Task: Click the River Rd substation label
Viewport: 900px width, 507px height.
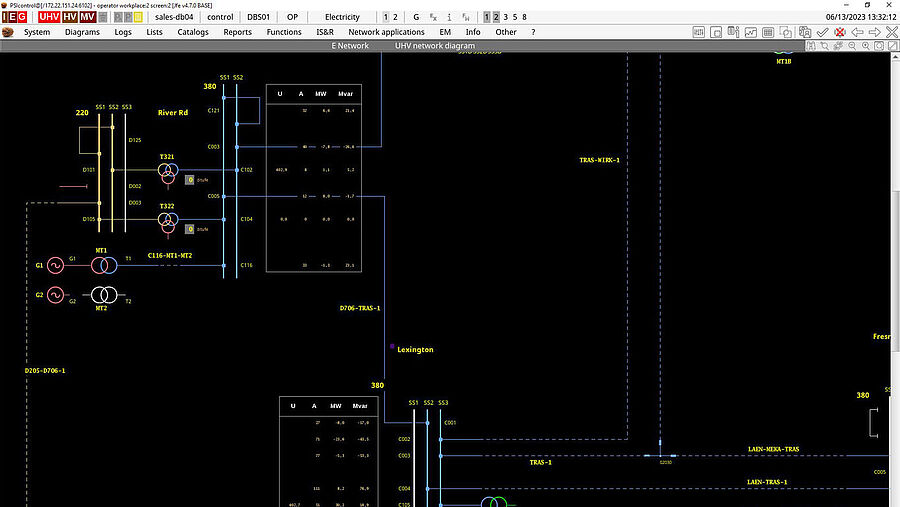Action: (173, 113)
